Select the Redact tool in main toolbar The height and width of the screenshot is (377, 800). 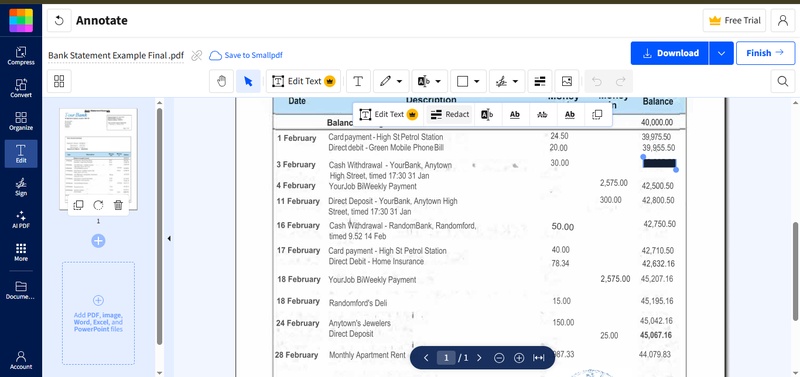point(540,81)
